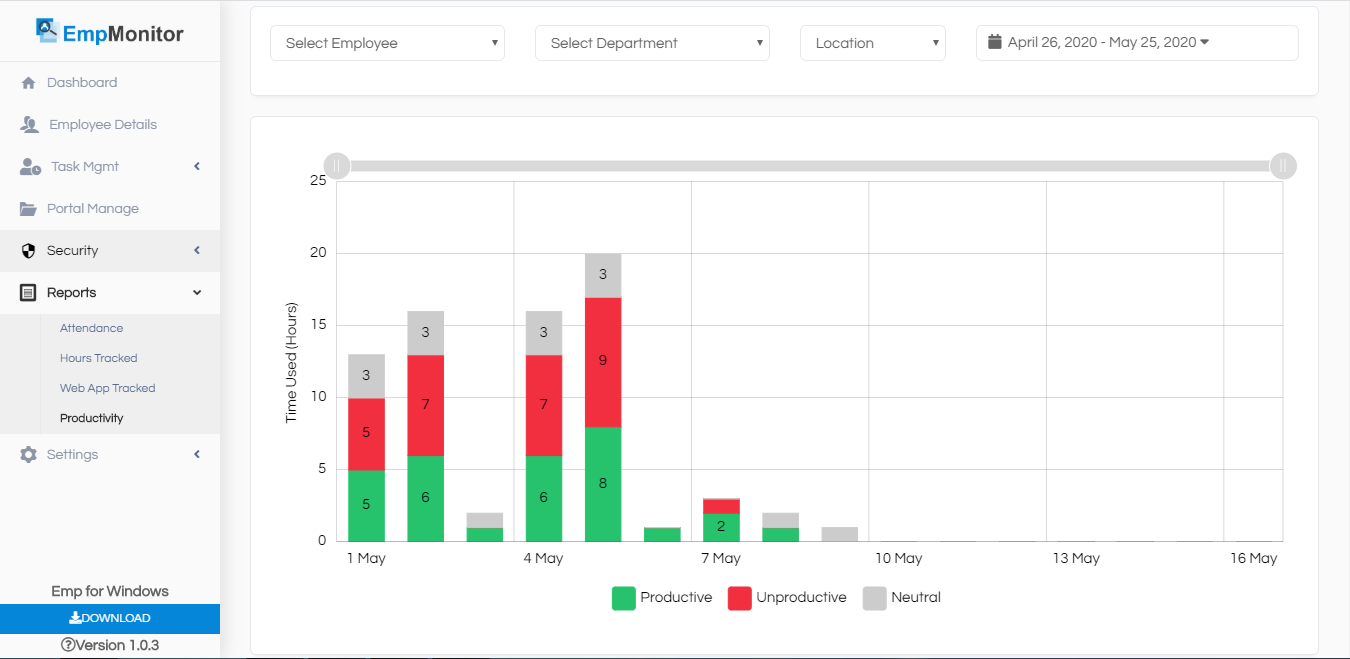This screenshot has height=659, width=1350.
Task: Click the version help question icon
Action: (68, 645)
